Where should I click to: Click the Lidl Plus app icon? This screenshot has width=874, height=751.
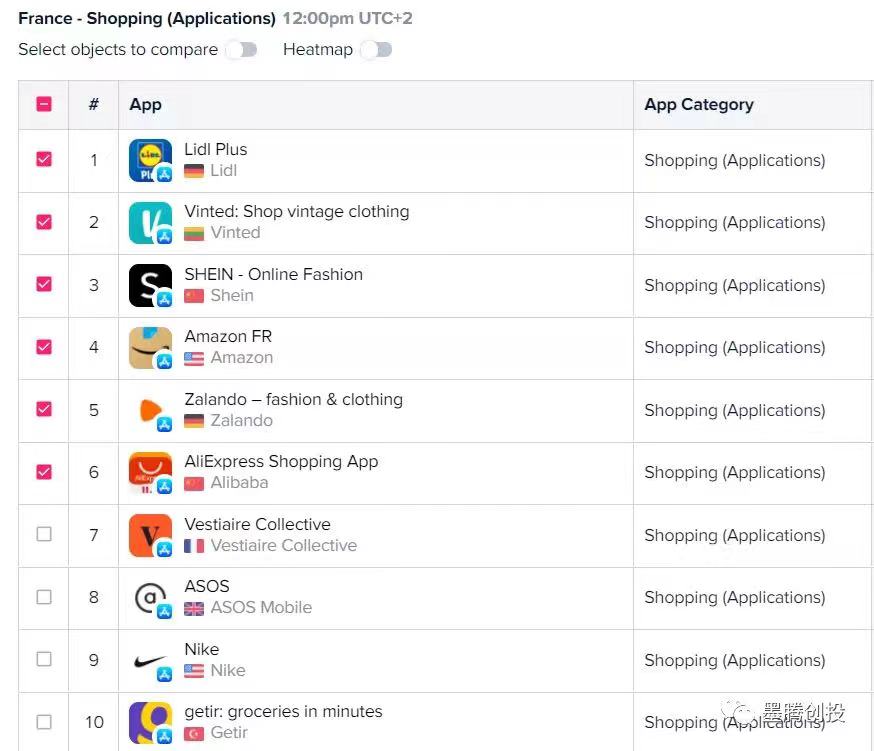coord(150,160)
